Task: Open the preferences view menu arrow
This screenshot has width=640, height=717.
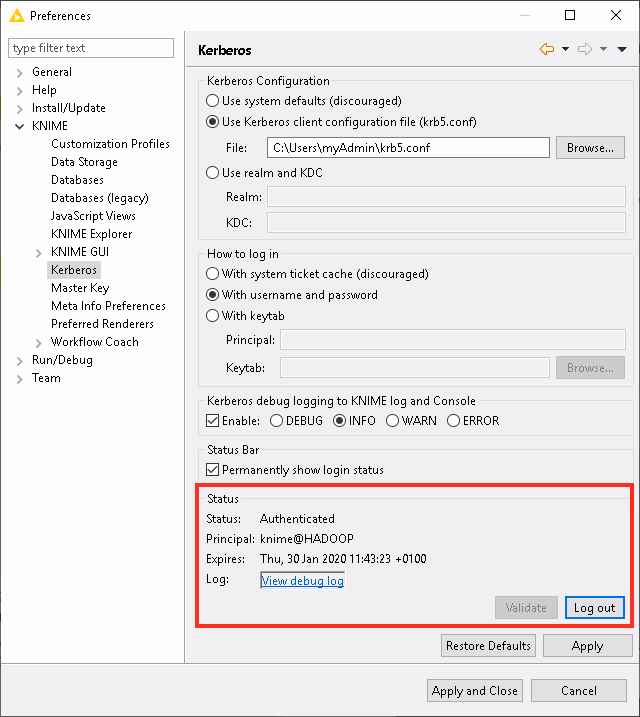Action: (x=621, y=49)
